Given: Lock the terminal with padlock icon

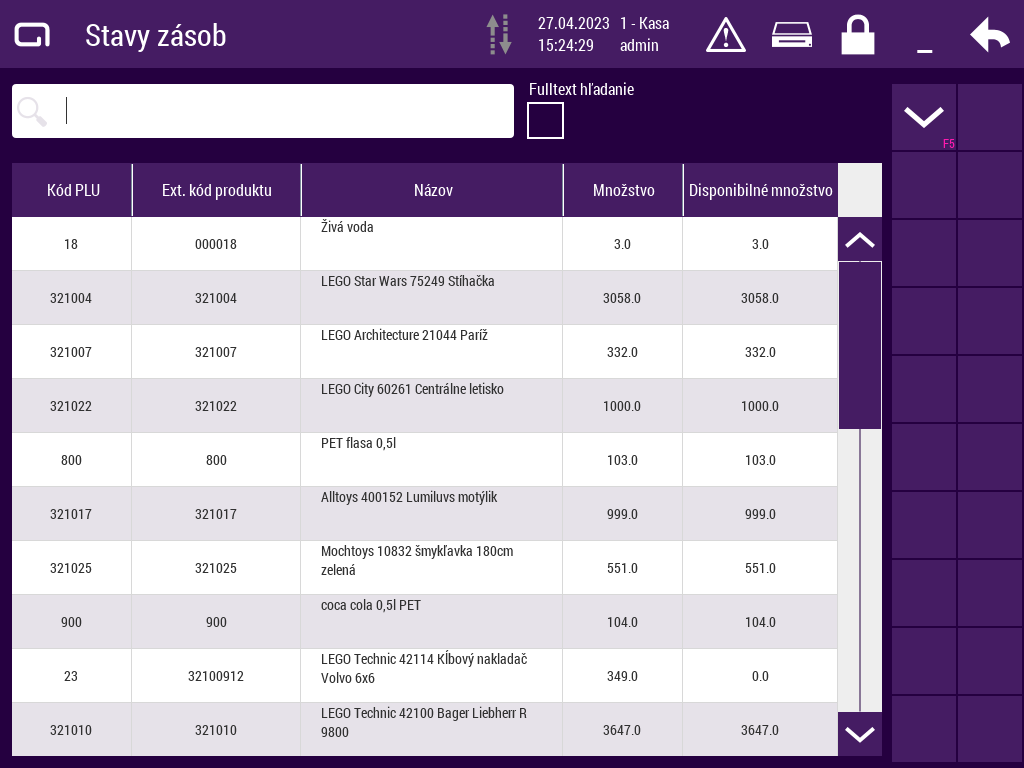Looking at the screenshot, I should (x=857, y=35).
